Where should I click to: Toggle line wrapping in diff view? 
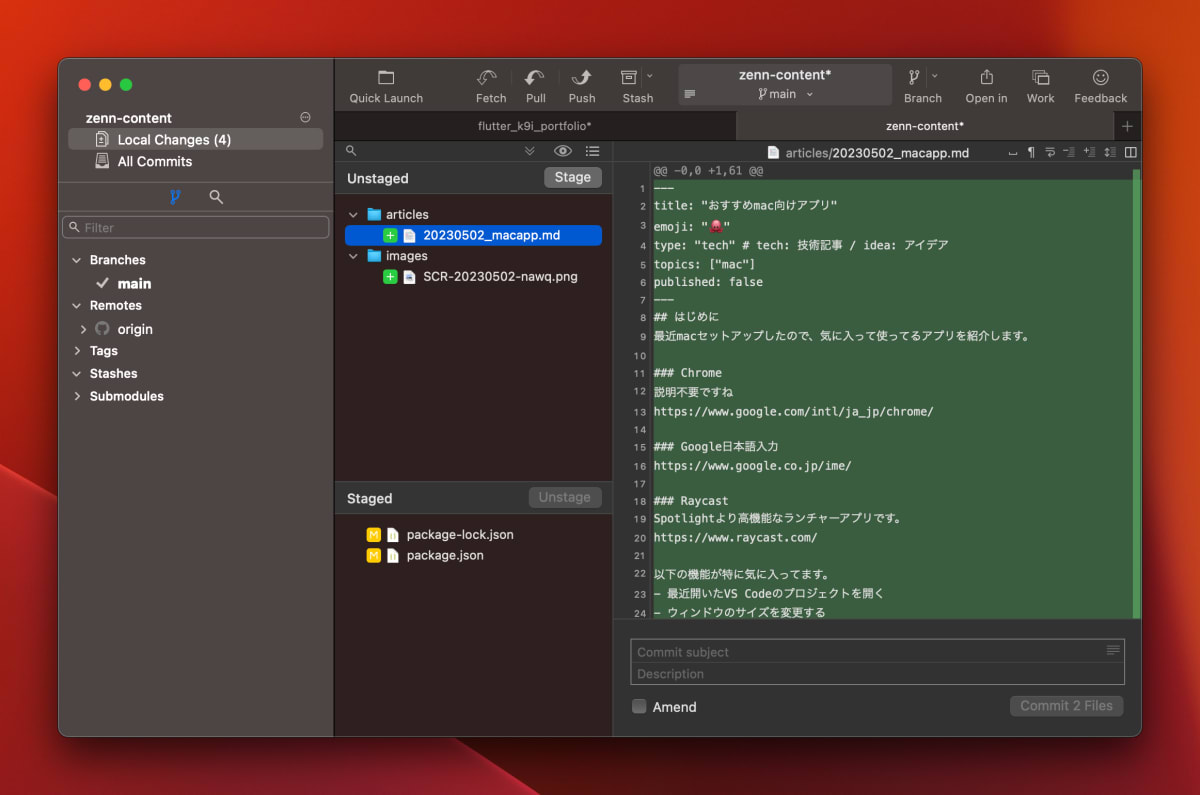click(x=1050, y=152)
